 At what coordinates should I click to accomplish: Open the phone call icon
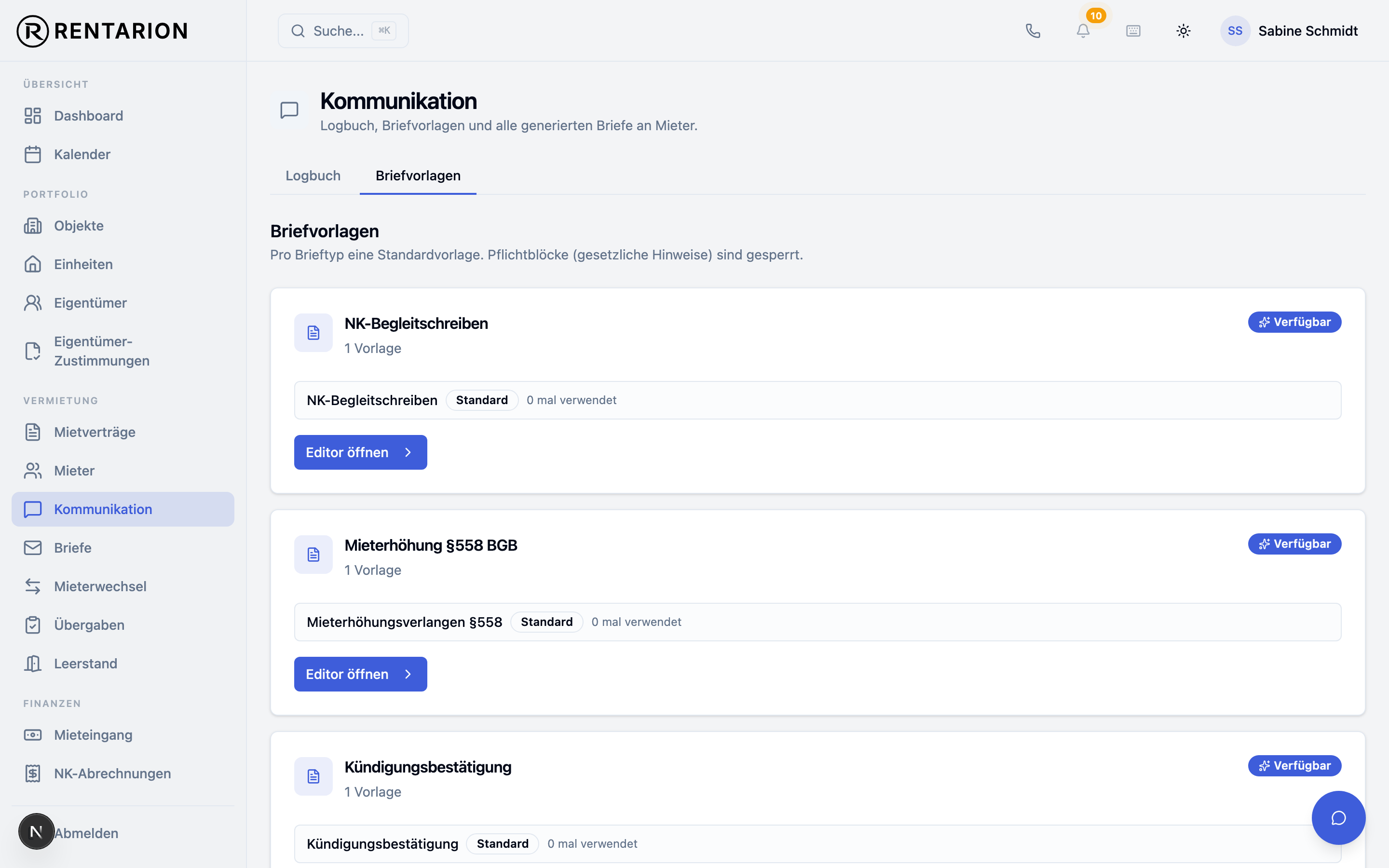[1033, 31]
